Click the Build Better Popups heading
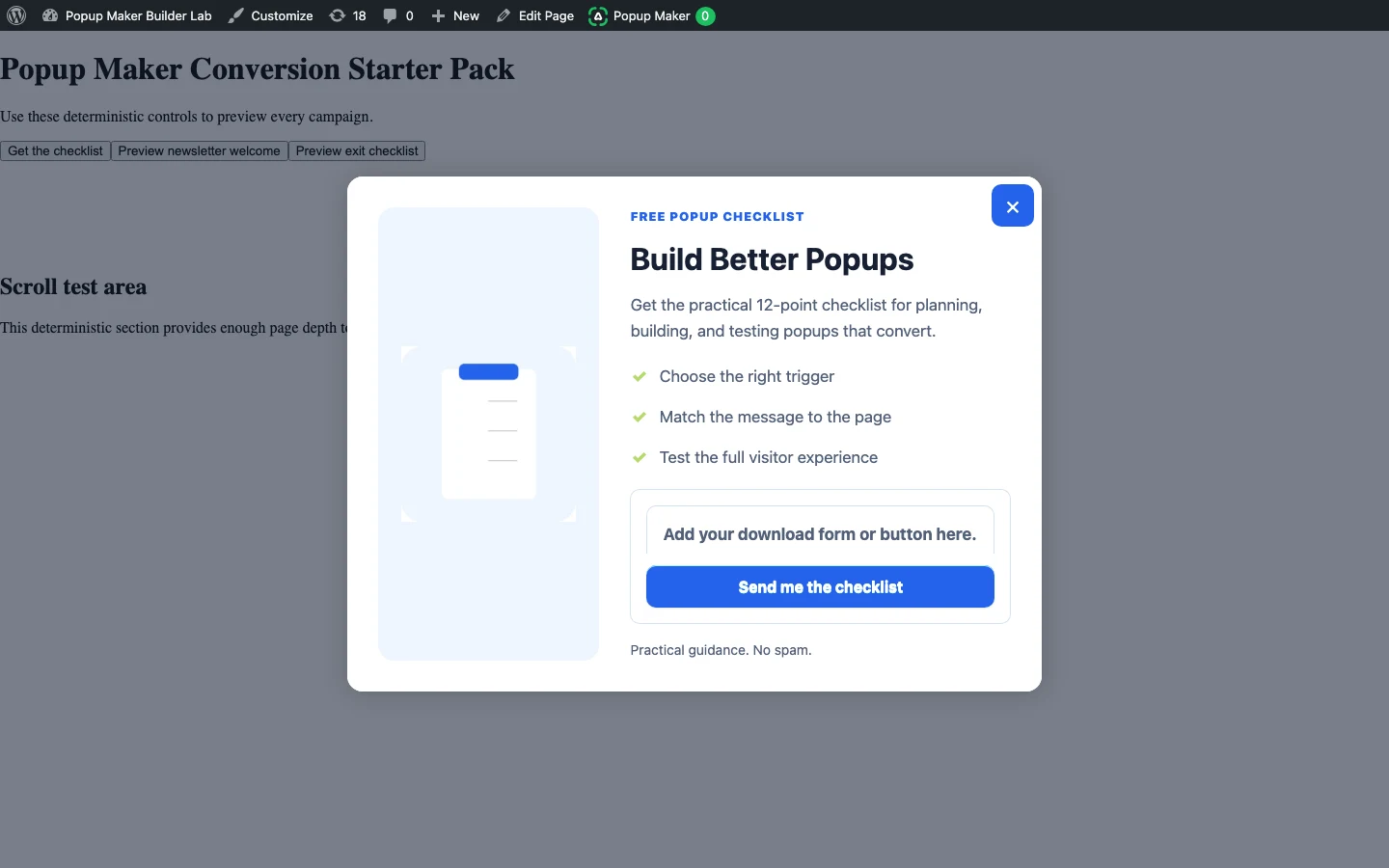 pos(772,259)
